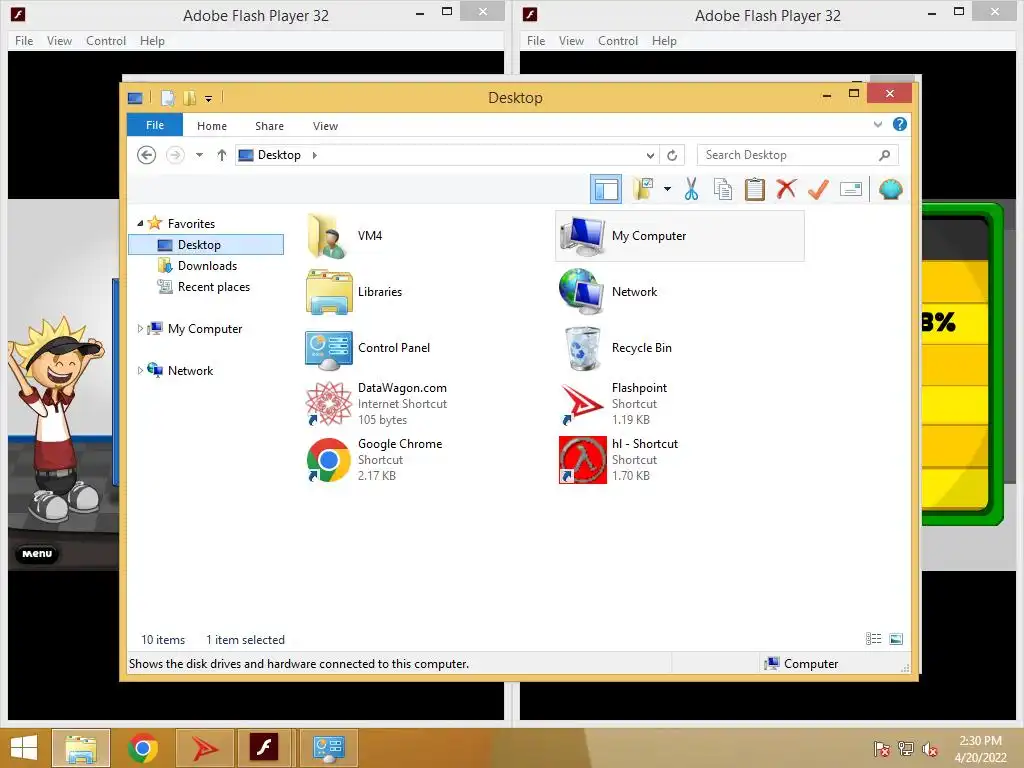Open Control menu in right Flash Player window
Image resolution: width=1024 pixels, height=768 pixels.
(x=618, y=40)
